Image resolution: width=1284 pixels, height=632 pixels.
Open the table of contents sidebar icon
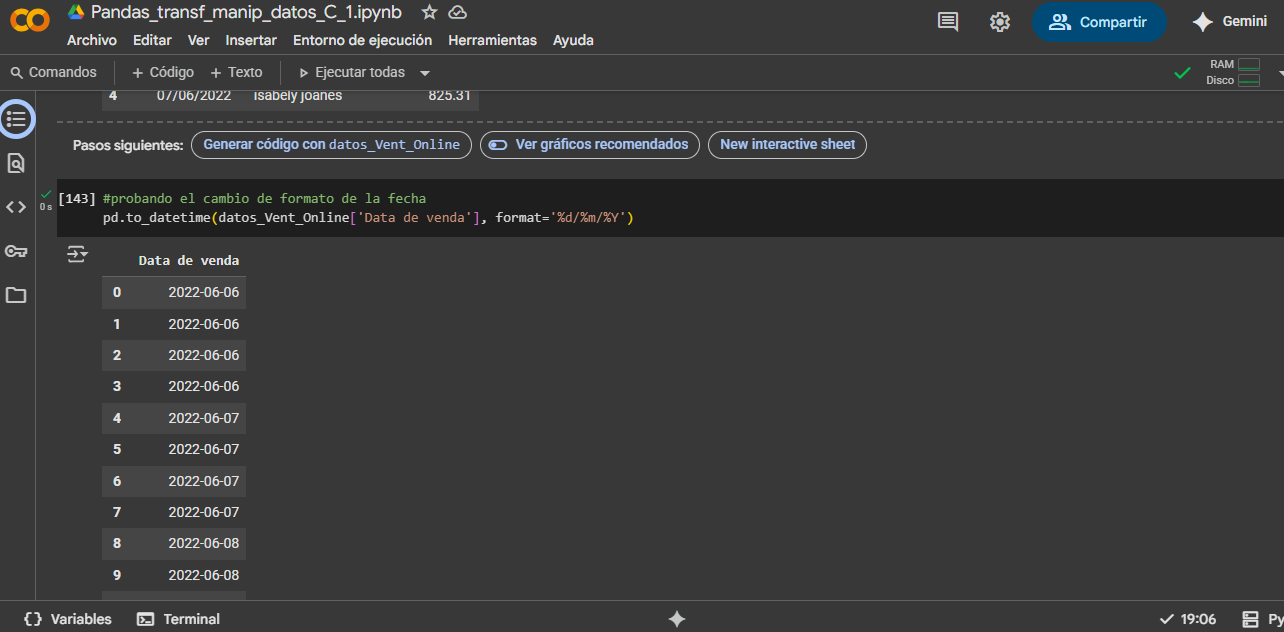16,119
